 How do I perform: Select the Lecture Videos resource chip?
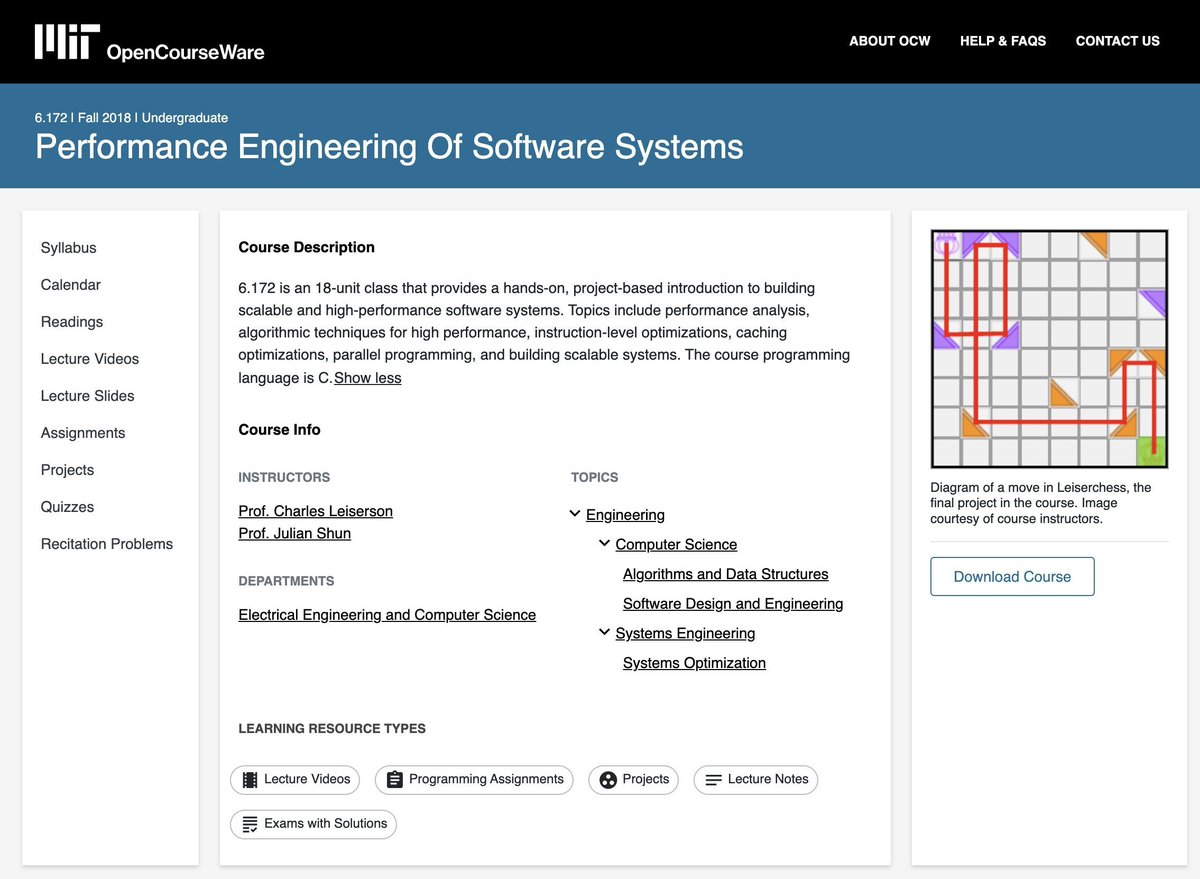(296, 780)
